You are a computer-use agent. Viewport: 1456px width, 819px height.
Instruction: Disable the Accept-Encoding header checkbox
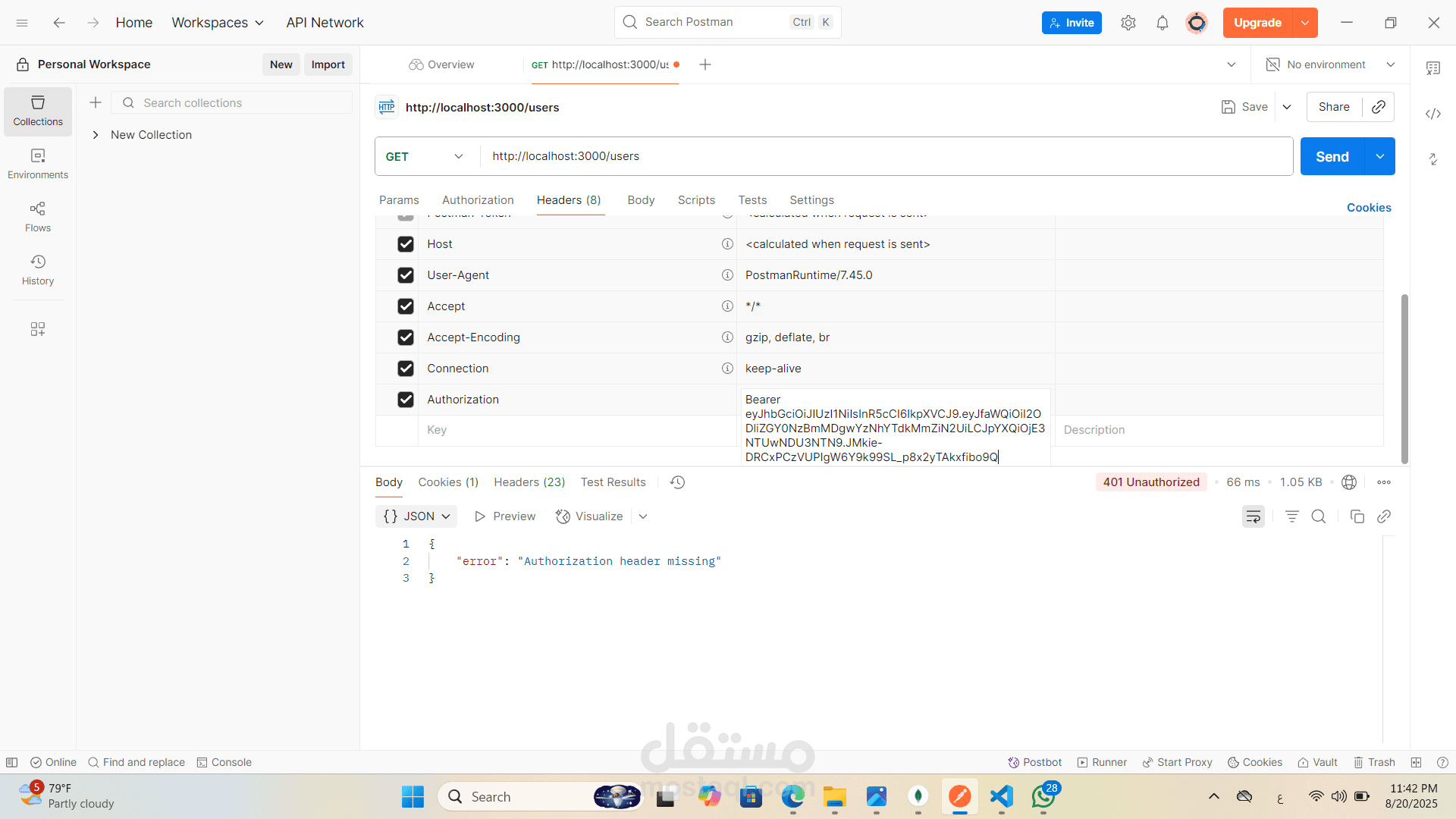(x=406, y=337)
